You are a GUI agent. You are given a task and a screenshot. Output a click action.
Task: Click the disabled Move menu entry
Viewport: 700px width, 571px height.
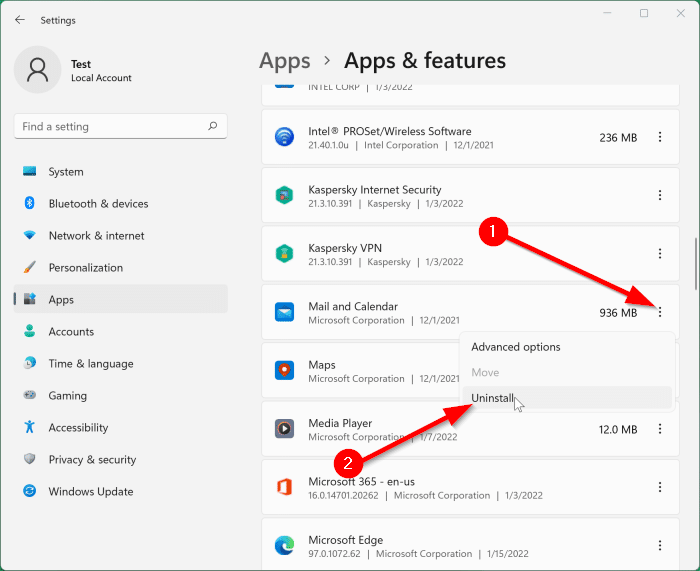tap(567, 372)
